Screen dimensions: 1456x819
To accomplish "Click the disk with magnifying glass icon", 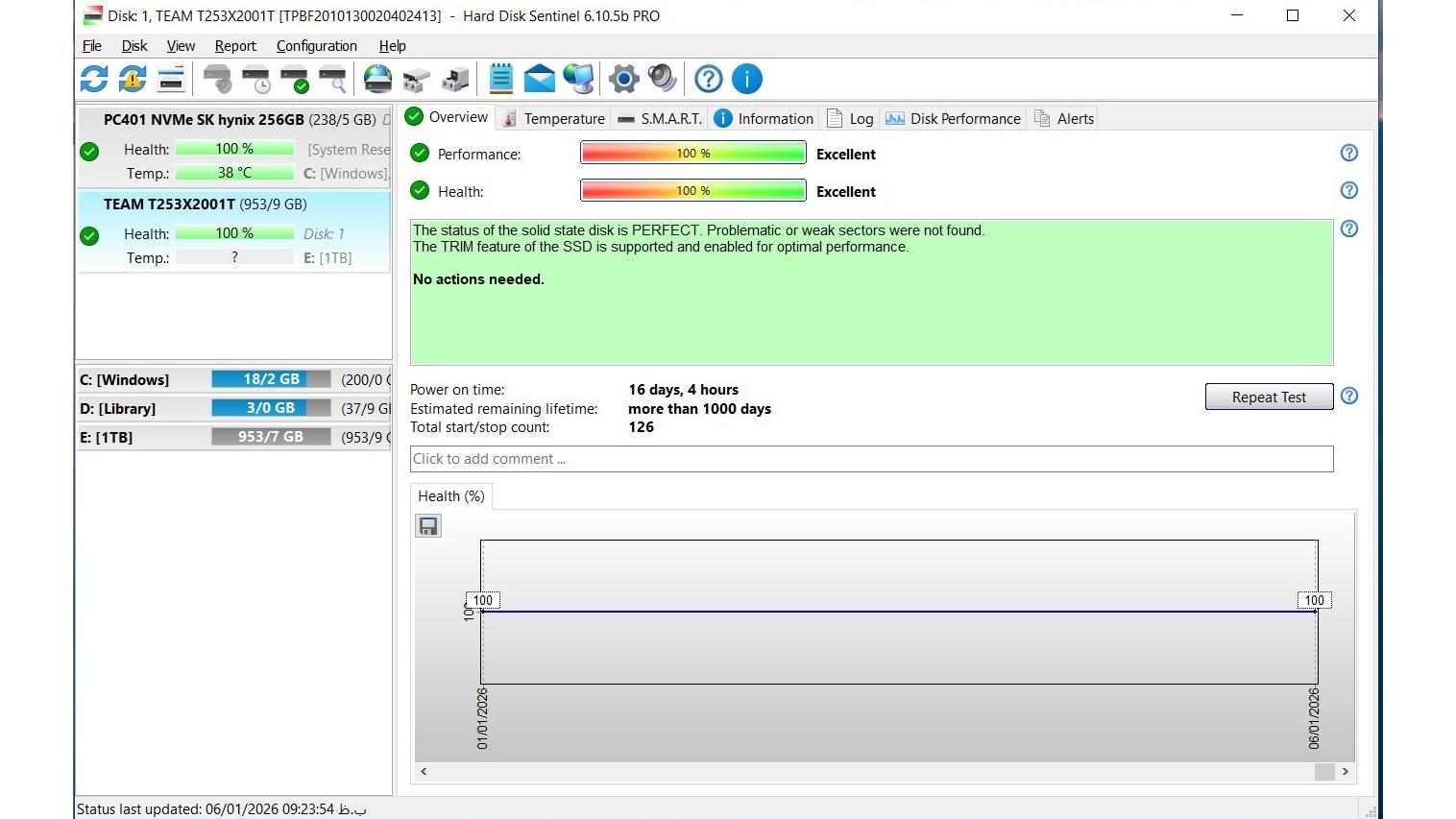I will [x=333, y=79].
